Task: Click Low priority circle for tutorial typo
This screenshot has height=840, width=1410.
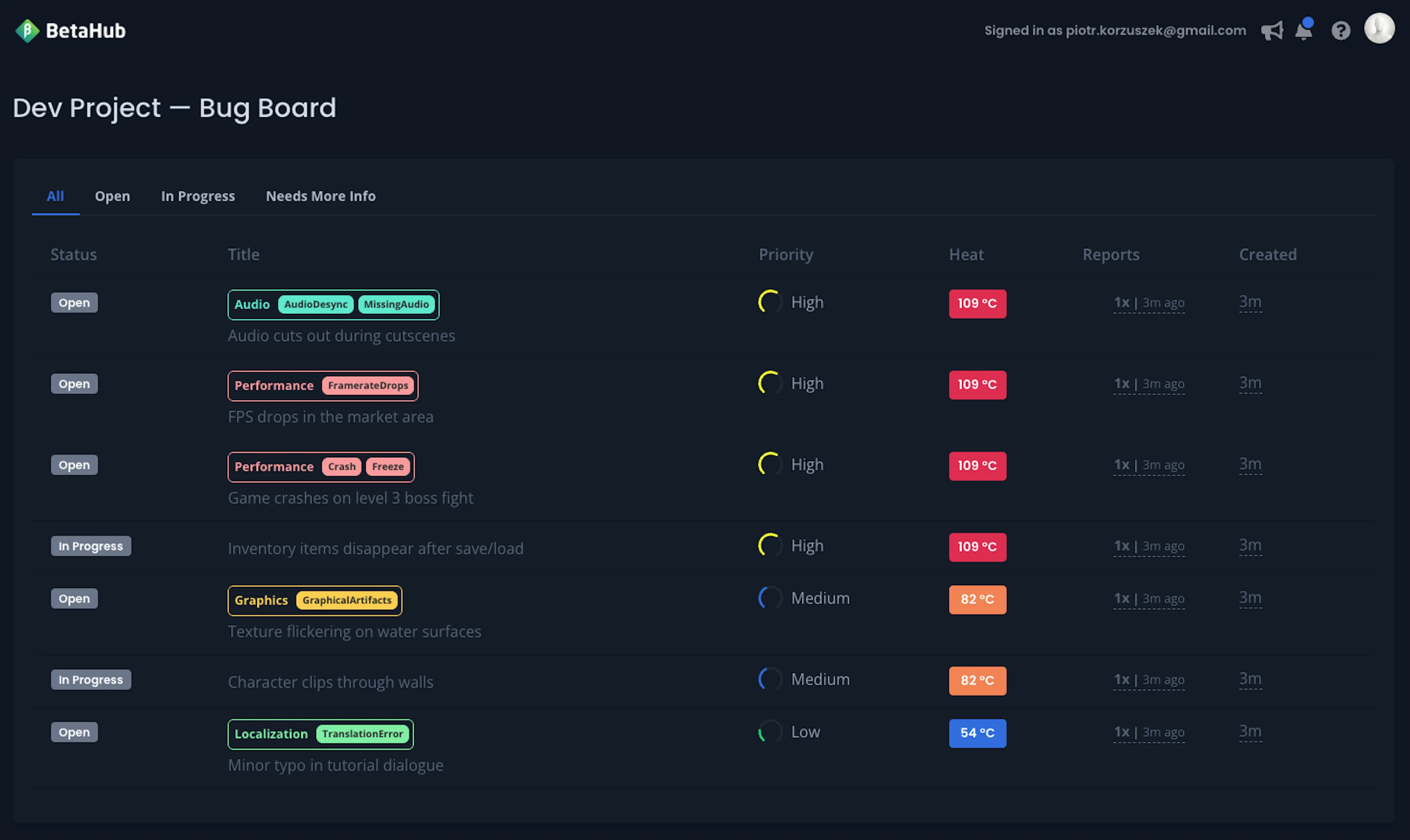Action: coord(770,732)
